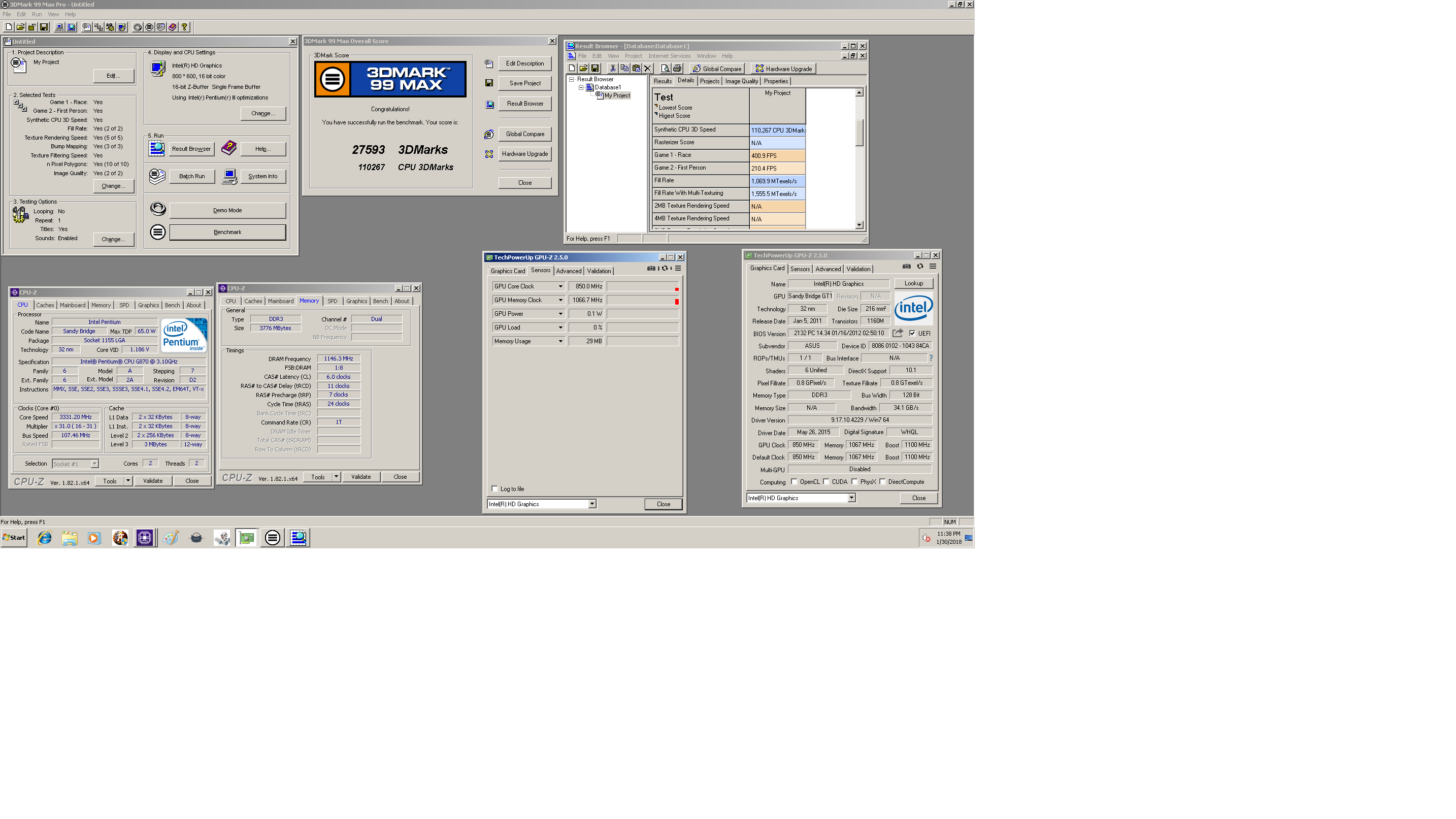Screen dimensions: 1456x819
Task: Toggle OpenCL checkbox in GPU-Z
Action: [x=794, y=481]
